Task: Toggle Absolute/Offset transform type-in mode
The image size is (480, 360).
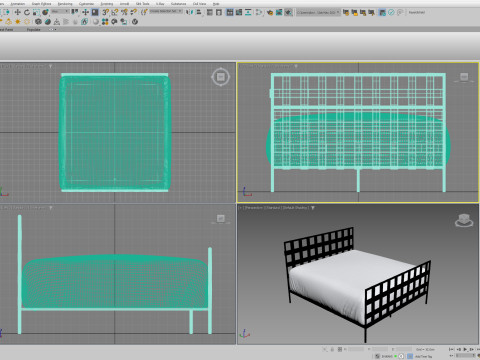Action: coord(340,349)
